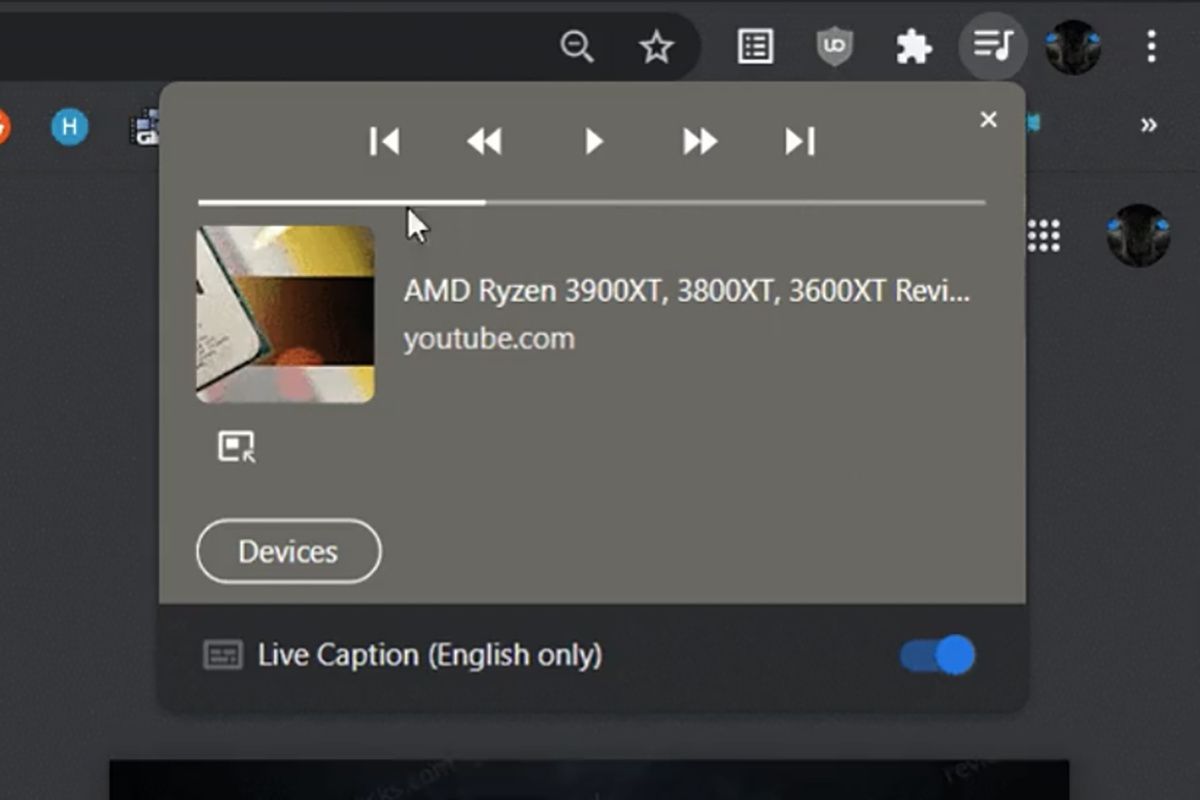Open the media controls toolbar button
The width and height of the screenshot is (1200, 800).
tap(993, 45)
